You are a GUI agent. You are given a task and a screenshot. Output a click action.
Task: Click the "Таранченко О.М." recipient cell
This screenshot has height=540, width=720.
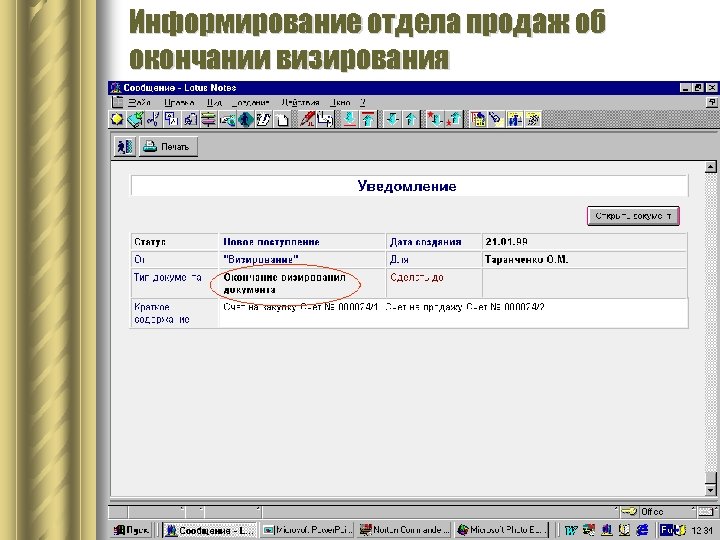click(x=584, y=260)
